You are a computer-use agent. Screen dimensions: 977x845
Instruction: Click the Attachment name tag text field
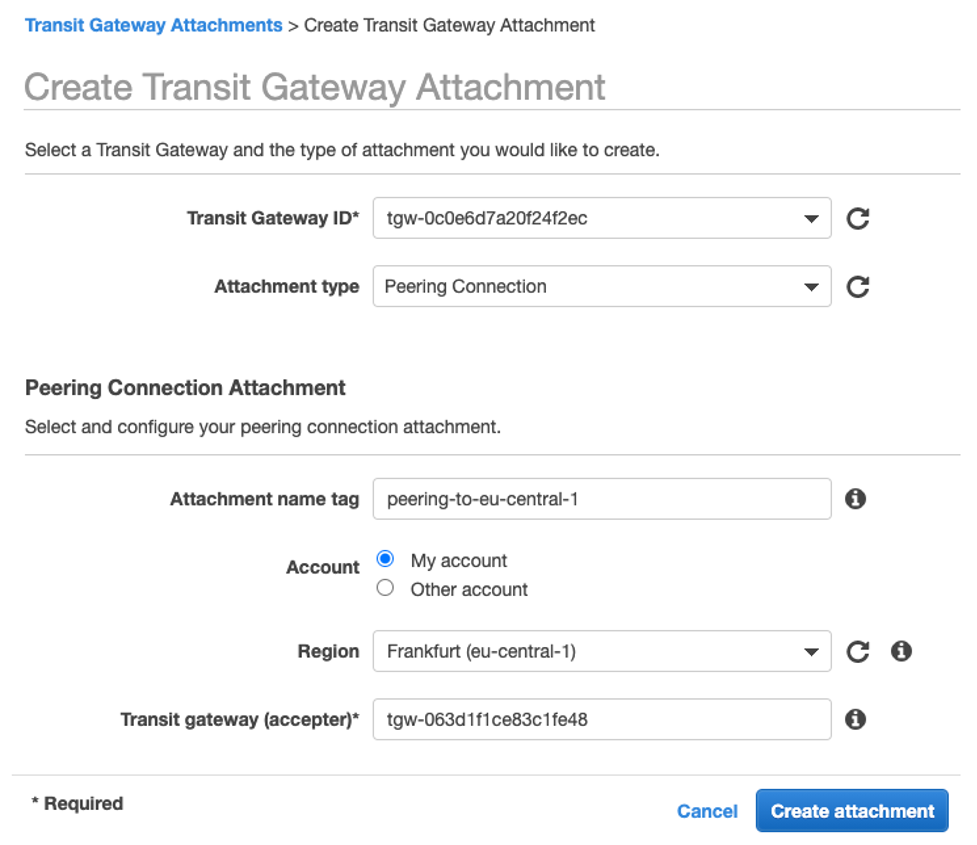pyautogui.click(x=601, y=499)
